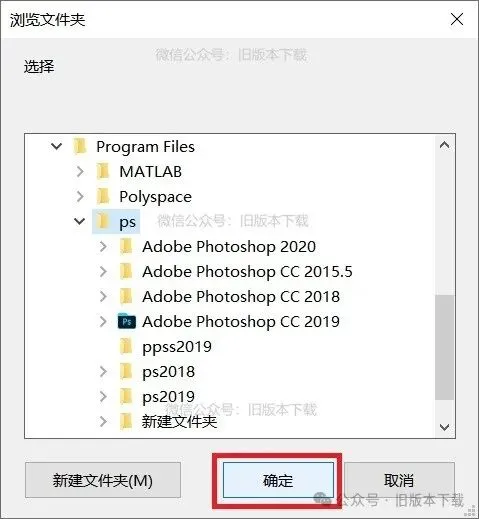The image size is (479, 519).
Task: Click the Ps icon for Photoshop CC 2019 folder
Action: (x=127, y=322)
